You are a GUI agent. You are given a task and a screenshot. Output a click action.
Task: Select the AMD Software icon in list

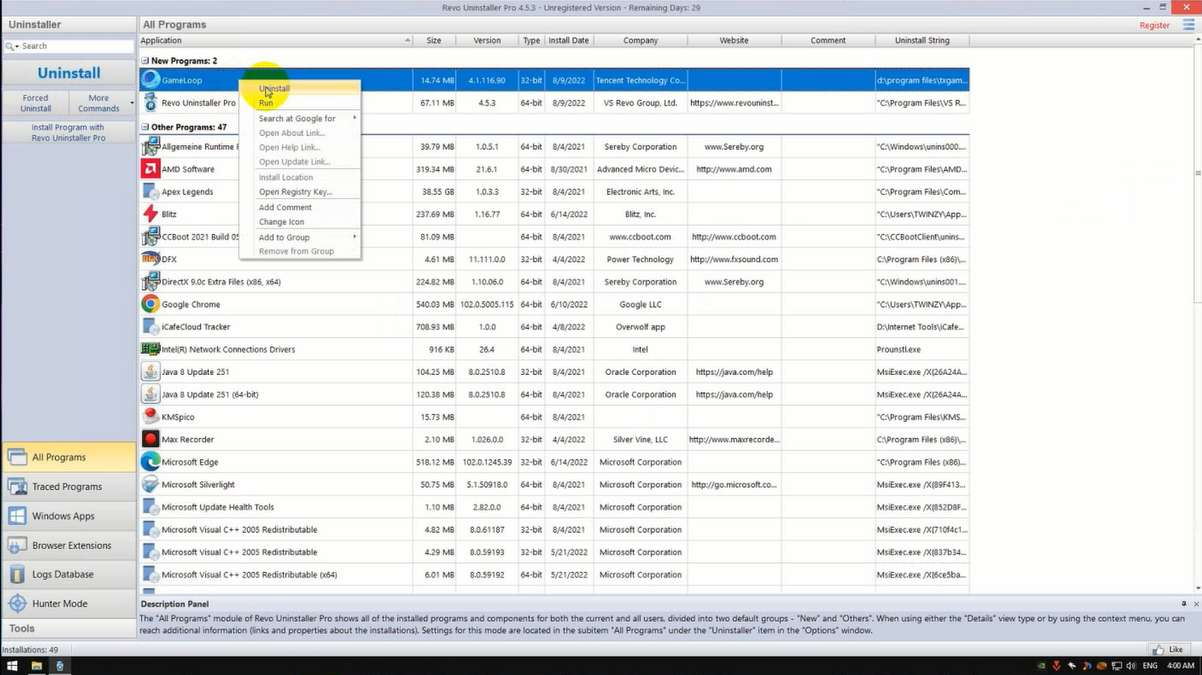(150, 169)
